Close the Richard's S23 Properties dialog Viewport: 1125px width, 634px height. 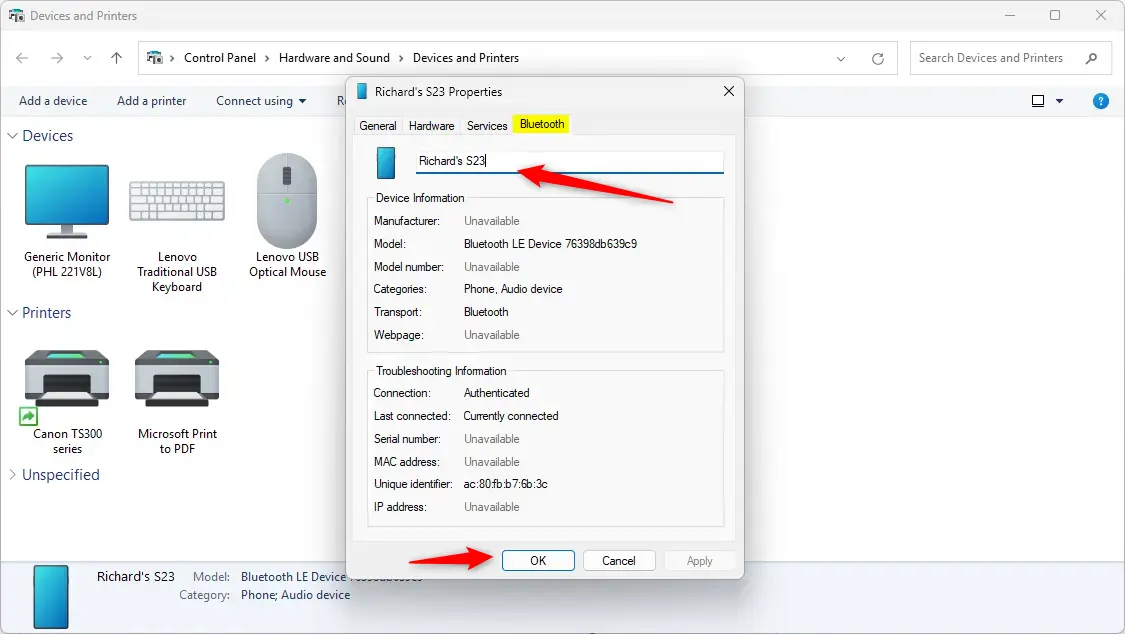[729, 91]
